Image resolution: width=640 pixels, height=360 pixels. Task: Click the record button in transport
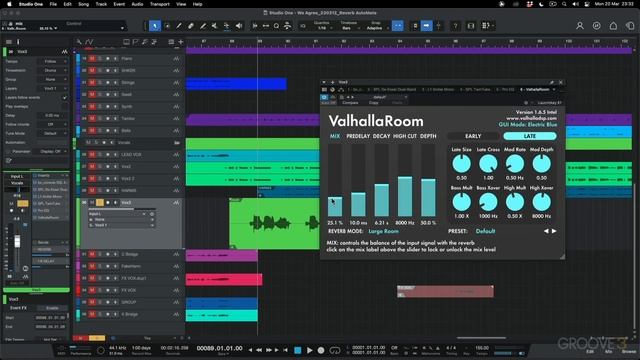point(321,350)
